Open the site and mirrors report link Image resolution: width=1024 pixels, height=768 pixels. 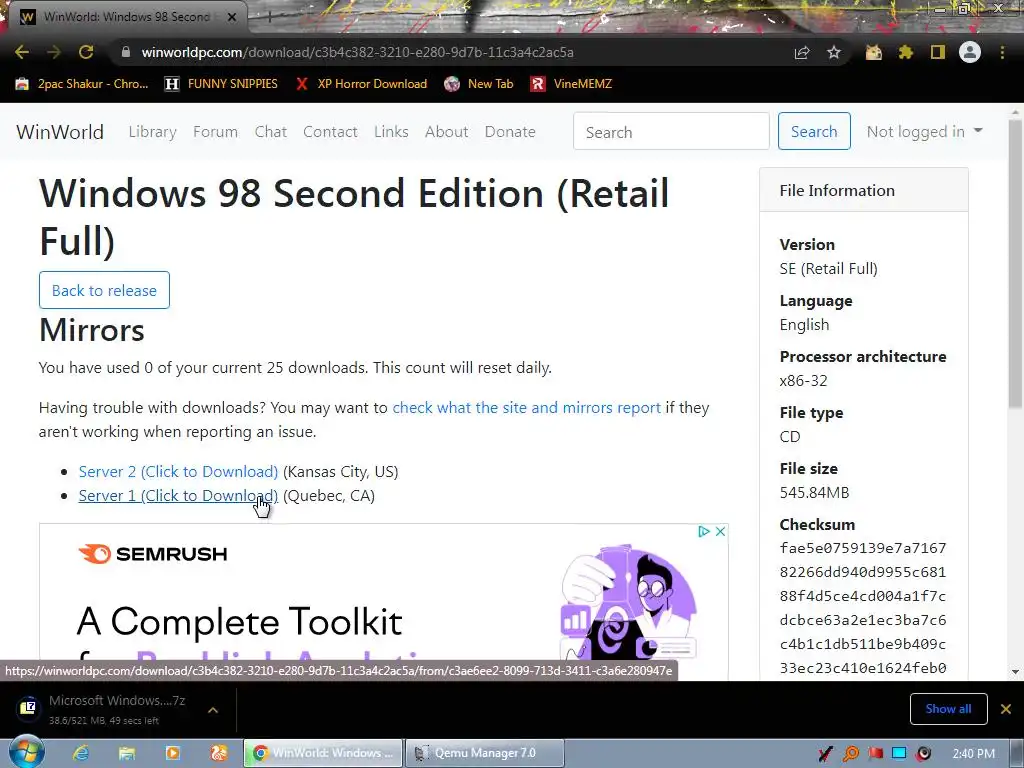pos(526,408)
